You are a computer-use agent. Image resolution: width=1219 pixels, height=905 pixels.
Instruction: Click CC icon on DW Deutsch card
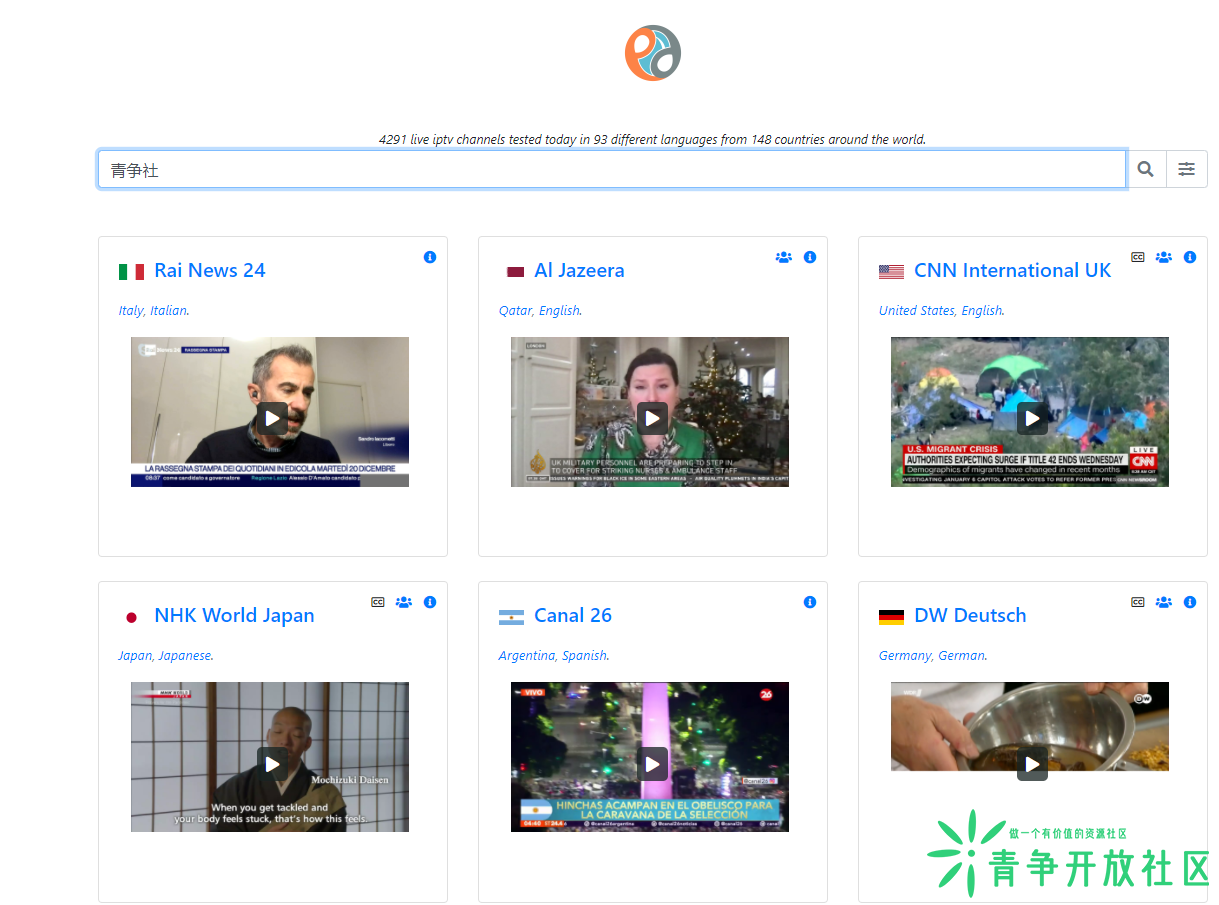(x=1138, y=602)
